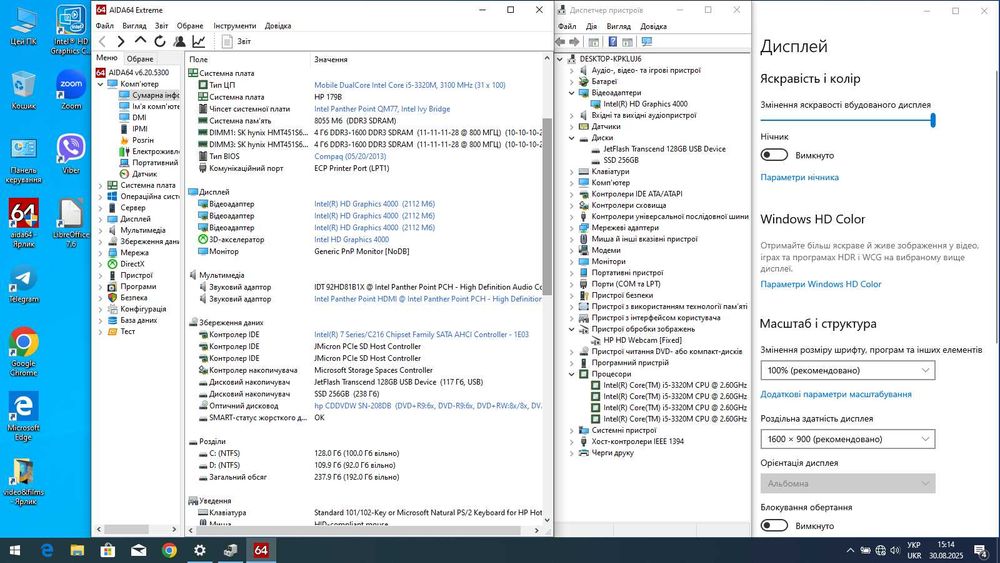Show hidden tray icons chevron
Viewport: 1000px width, 563px height.
pyautogui.click(x=849, y=550)
